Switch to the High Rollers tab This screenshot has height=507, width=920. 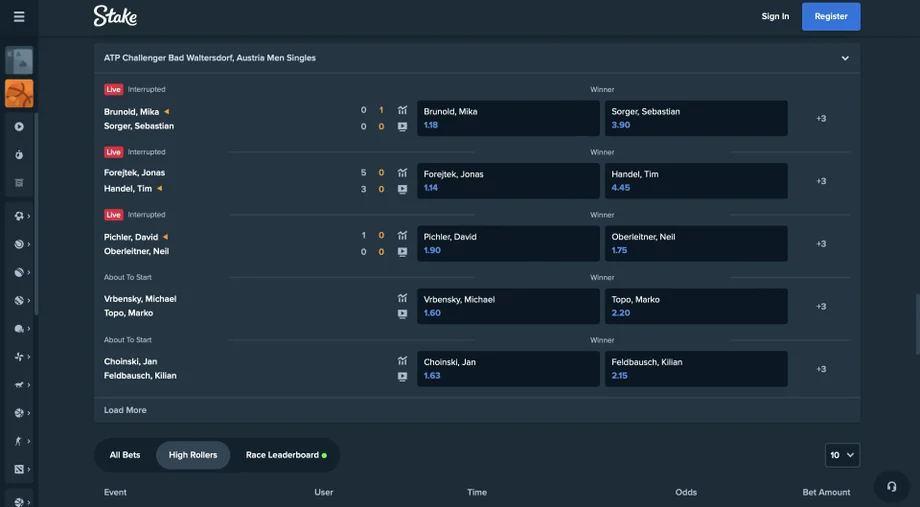193,455
